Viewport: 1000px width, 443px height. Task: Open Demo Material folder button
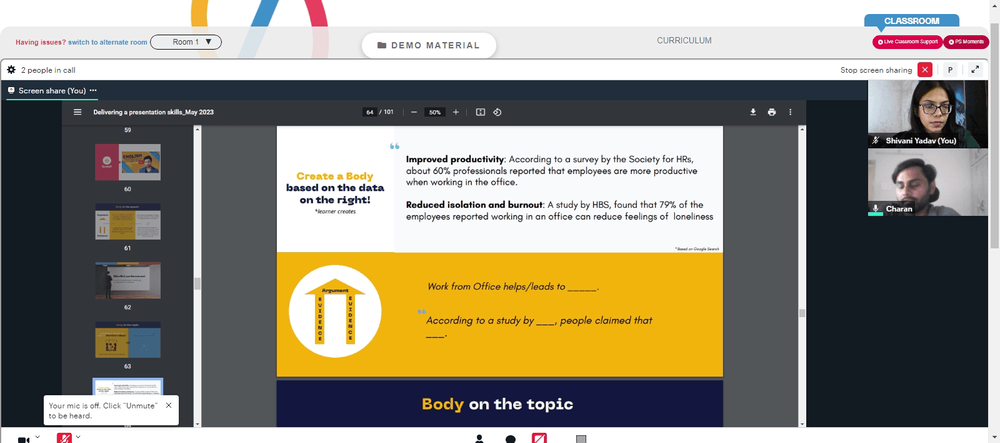(x=429, y=45)
